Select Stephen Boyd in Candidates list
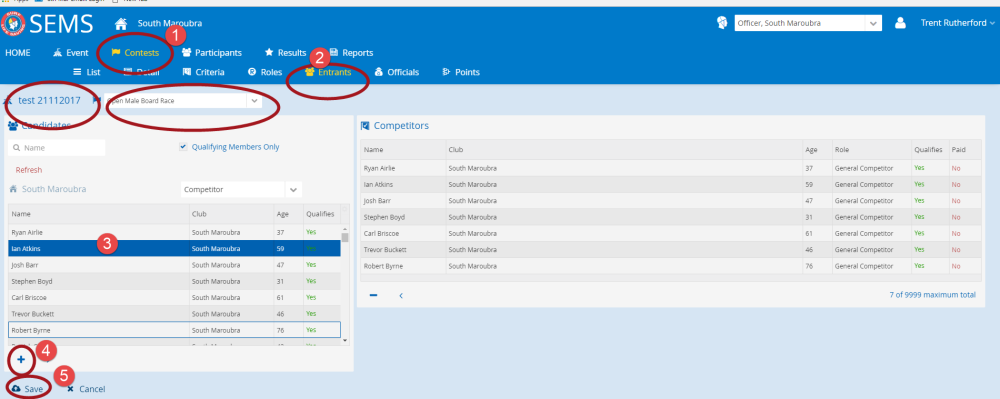Image resolution: width=1000 pixels, height=399 pixels. [174, 281]
